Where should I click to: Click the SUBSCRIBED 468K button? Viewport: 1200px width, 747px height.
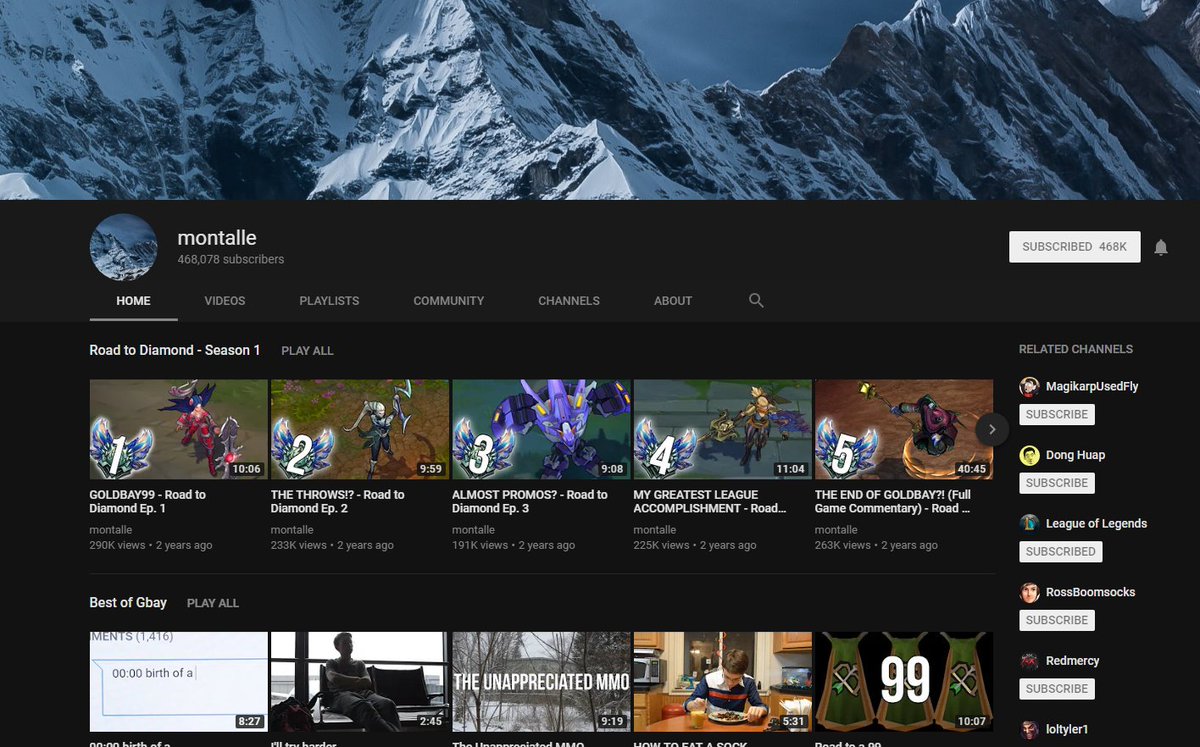coord(1075,247)
